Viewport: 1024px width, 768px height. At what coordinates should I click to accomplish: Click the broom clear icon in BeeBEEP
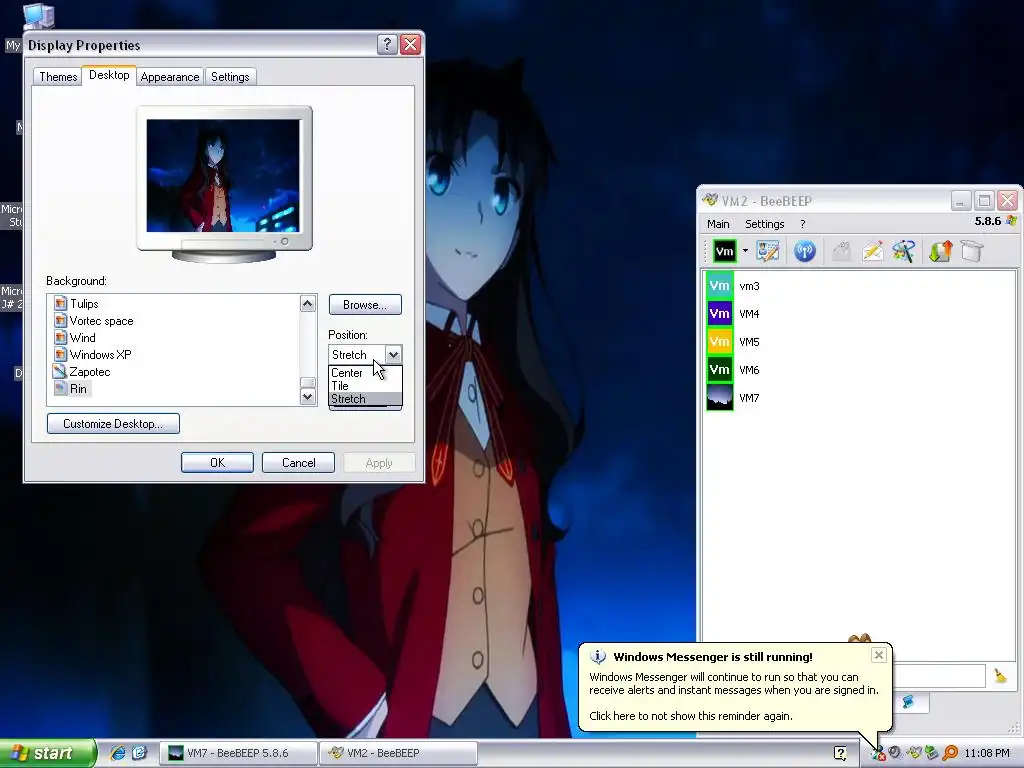tap(1000, 676)
